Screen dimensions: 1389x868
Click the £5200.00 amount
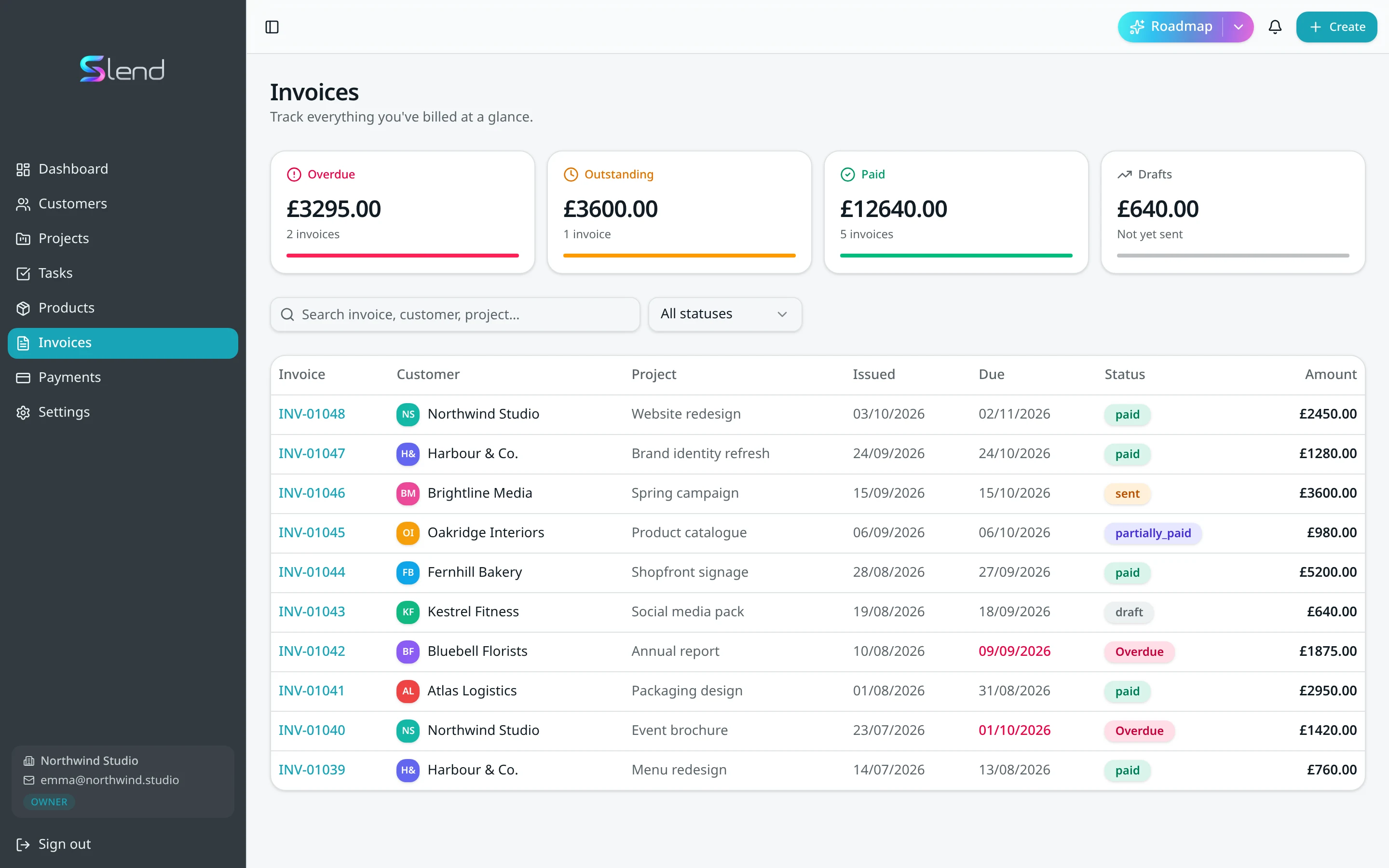click(1328, 572)
